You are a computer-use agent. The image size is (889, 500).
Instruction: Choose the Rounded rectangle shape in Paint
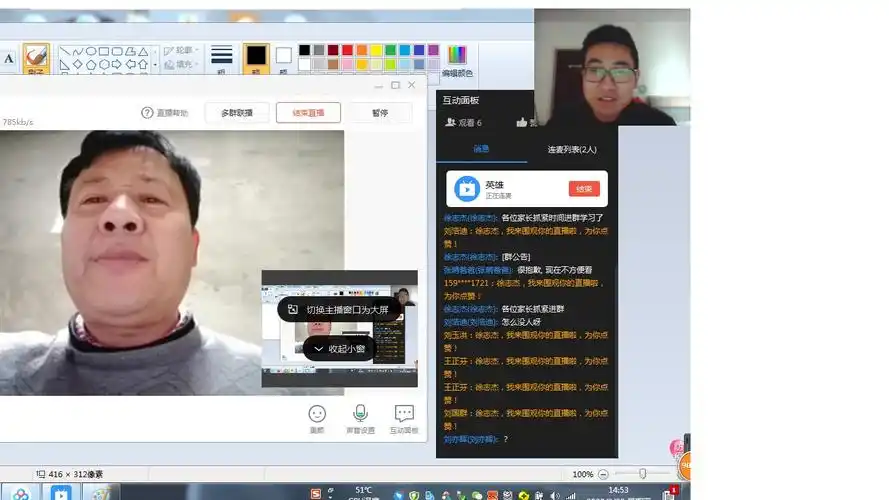(x=117, y=52)
